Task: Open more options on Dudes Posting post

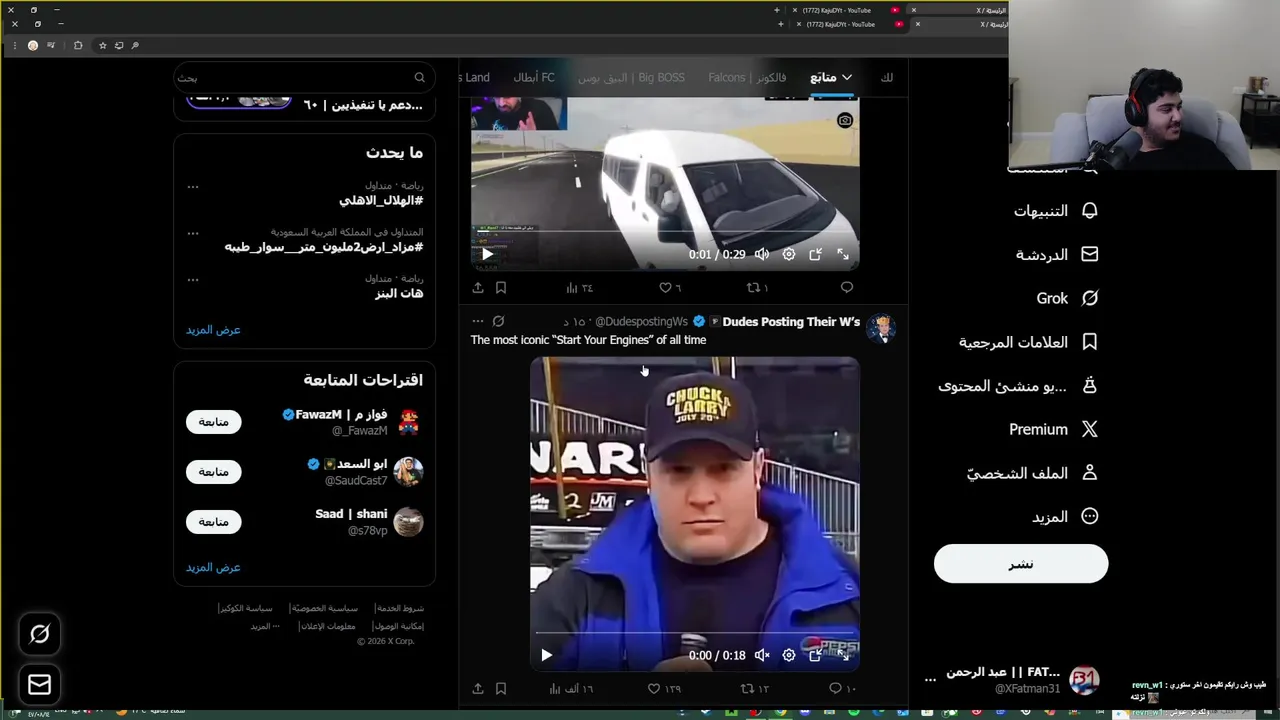Action: tap(478, 321)
